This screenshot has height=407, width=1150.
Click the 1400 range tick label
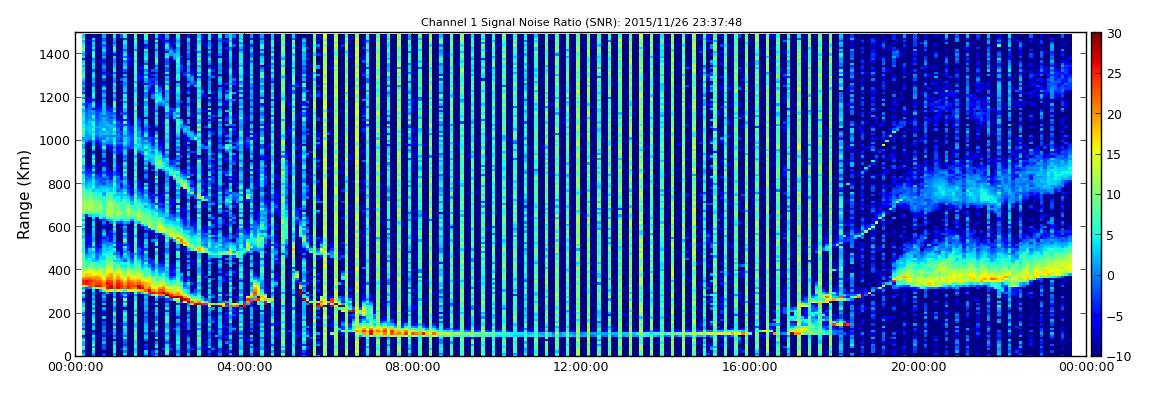(x=57, y=54)
